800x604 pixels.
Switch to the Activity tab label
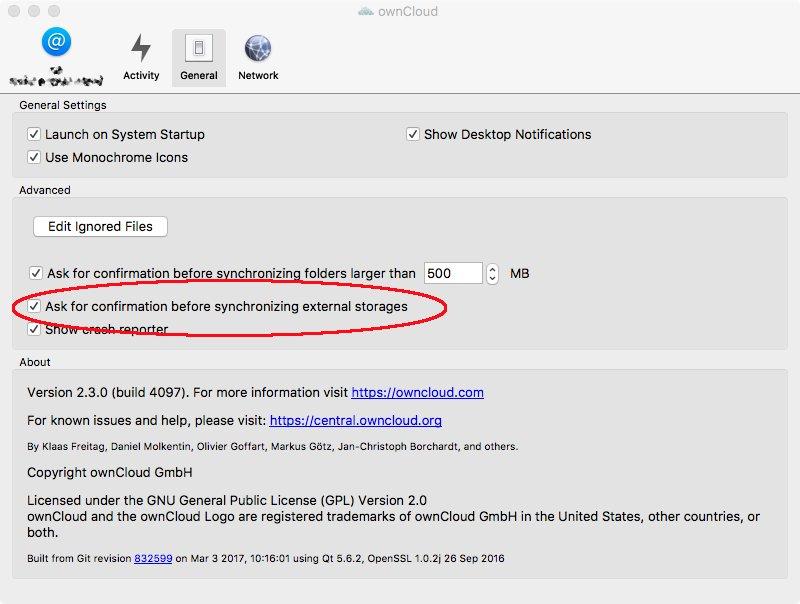[x=141, y=76]
